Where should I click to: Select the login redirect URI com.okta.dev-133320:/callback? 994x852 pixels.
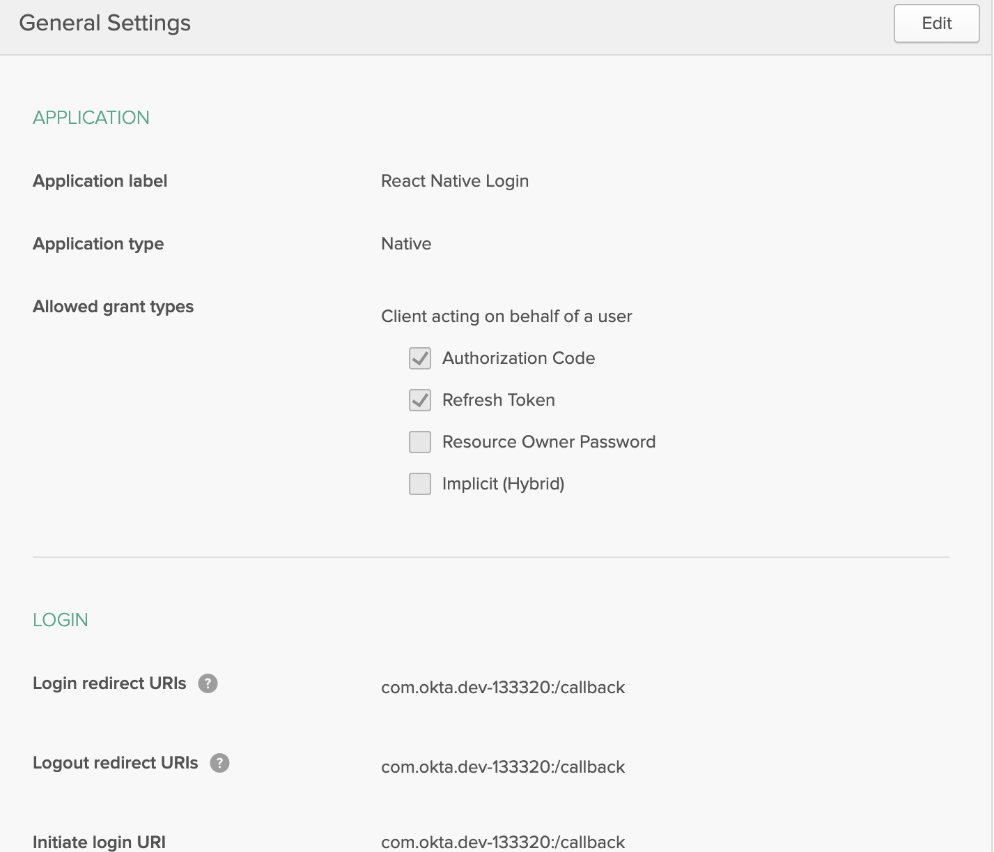pos(503,687)
